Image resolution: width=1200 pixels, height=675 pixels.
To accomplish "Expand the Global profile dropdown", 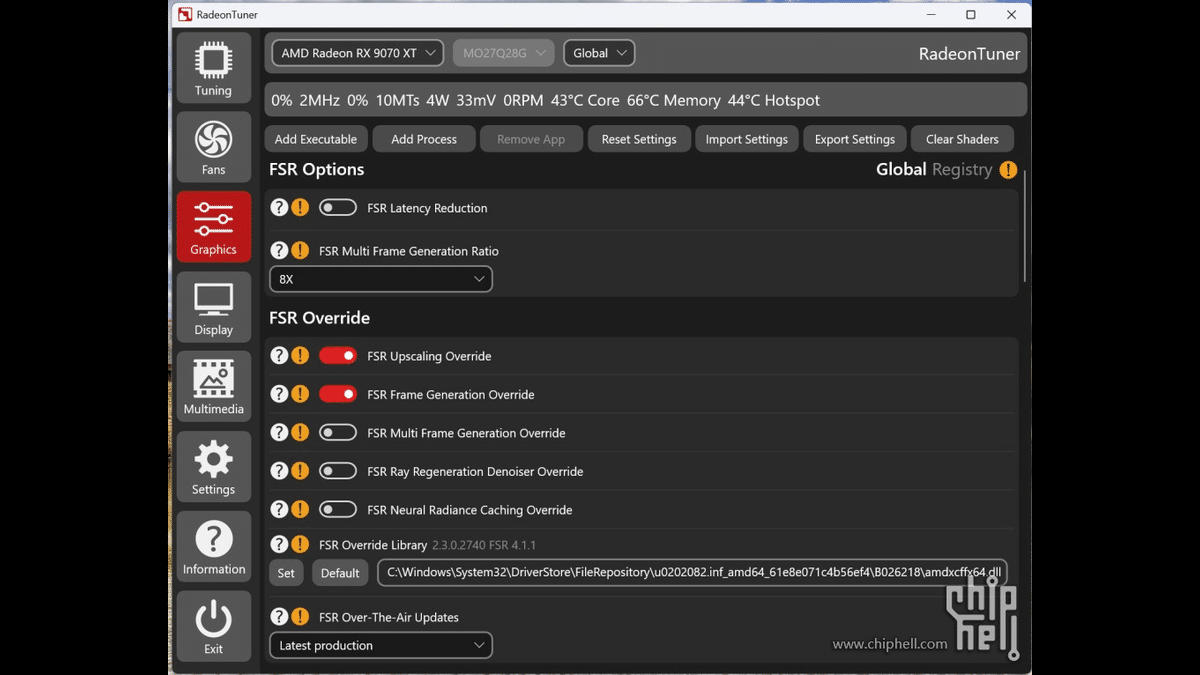I will (x=599, y=53).
